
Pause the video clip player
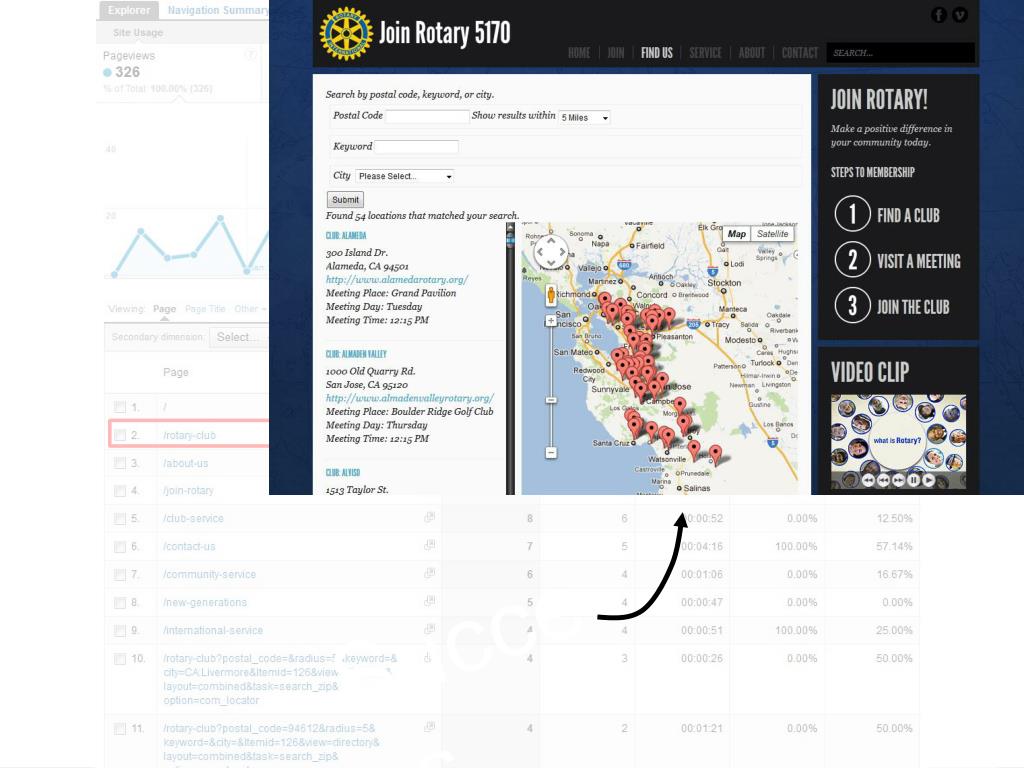[913, 481]
